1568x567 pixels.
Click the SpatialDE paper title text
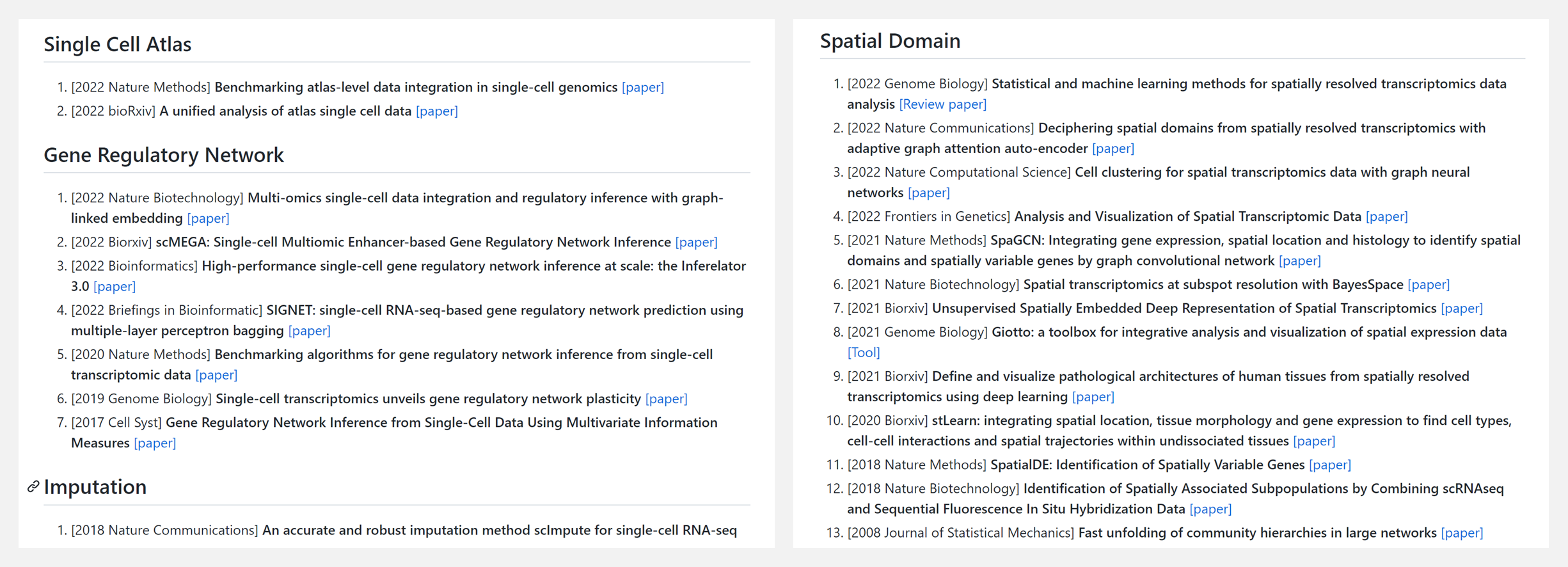[1148, 465]
